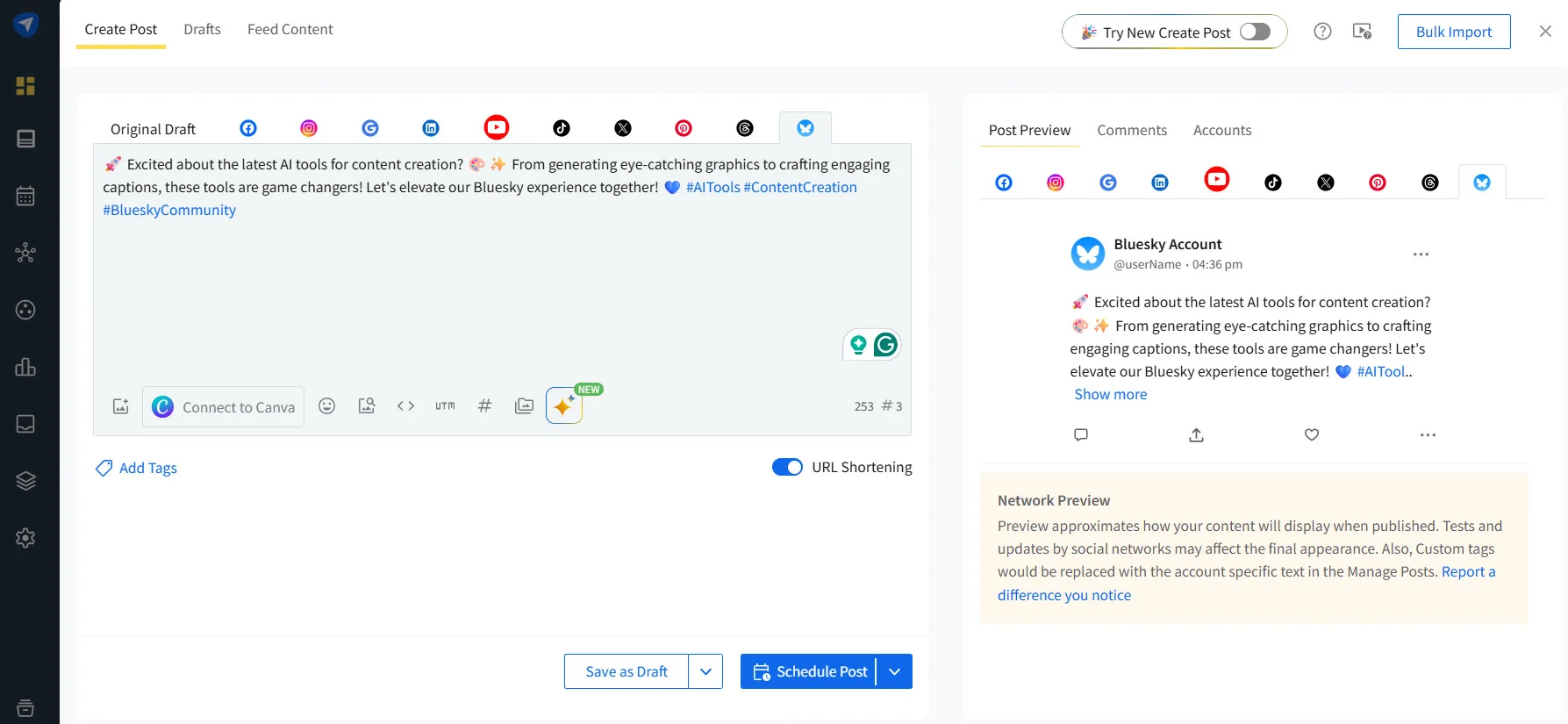Open the media library folder icon
This screenshot has height=724, width=1568.
tap(524, 405)
